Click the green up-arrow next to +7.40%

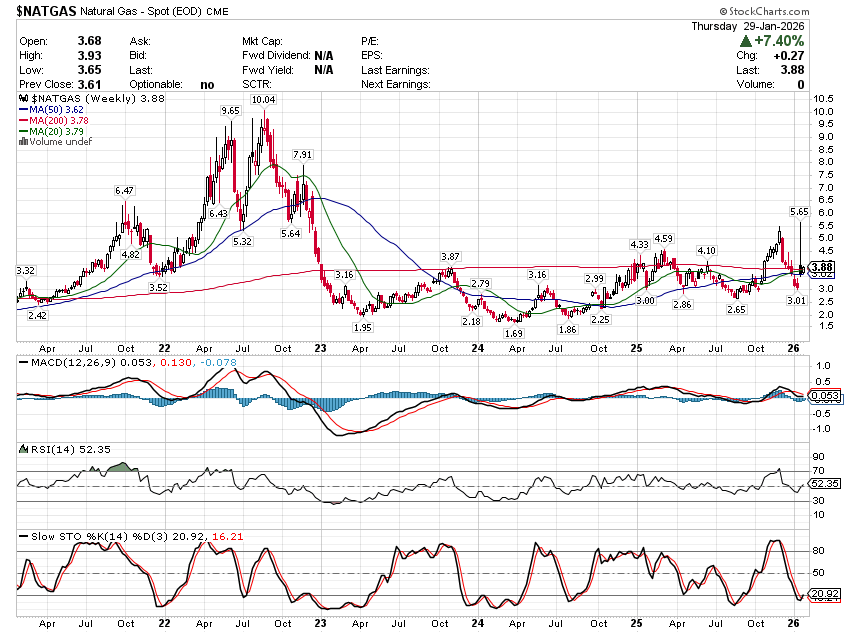click(746, 42)
